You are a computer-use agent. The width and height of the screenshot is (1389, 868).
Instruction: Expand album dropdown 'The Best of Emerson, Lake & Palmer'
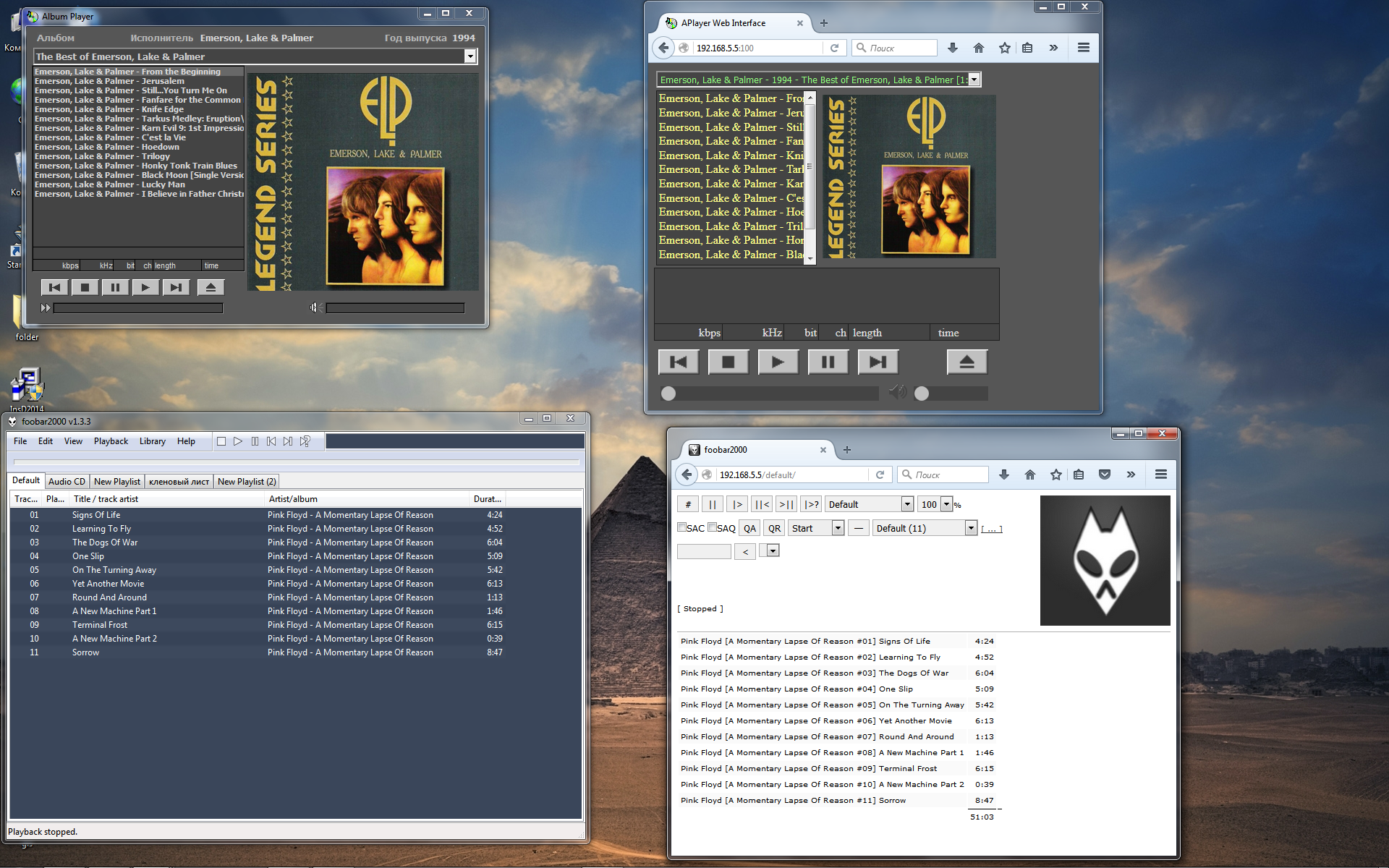tap(470, 56)
